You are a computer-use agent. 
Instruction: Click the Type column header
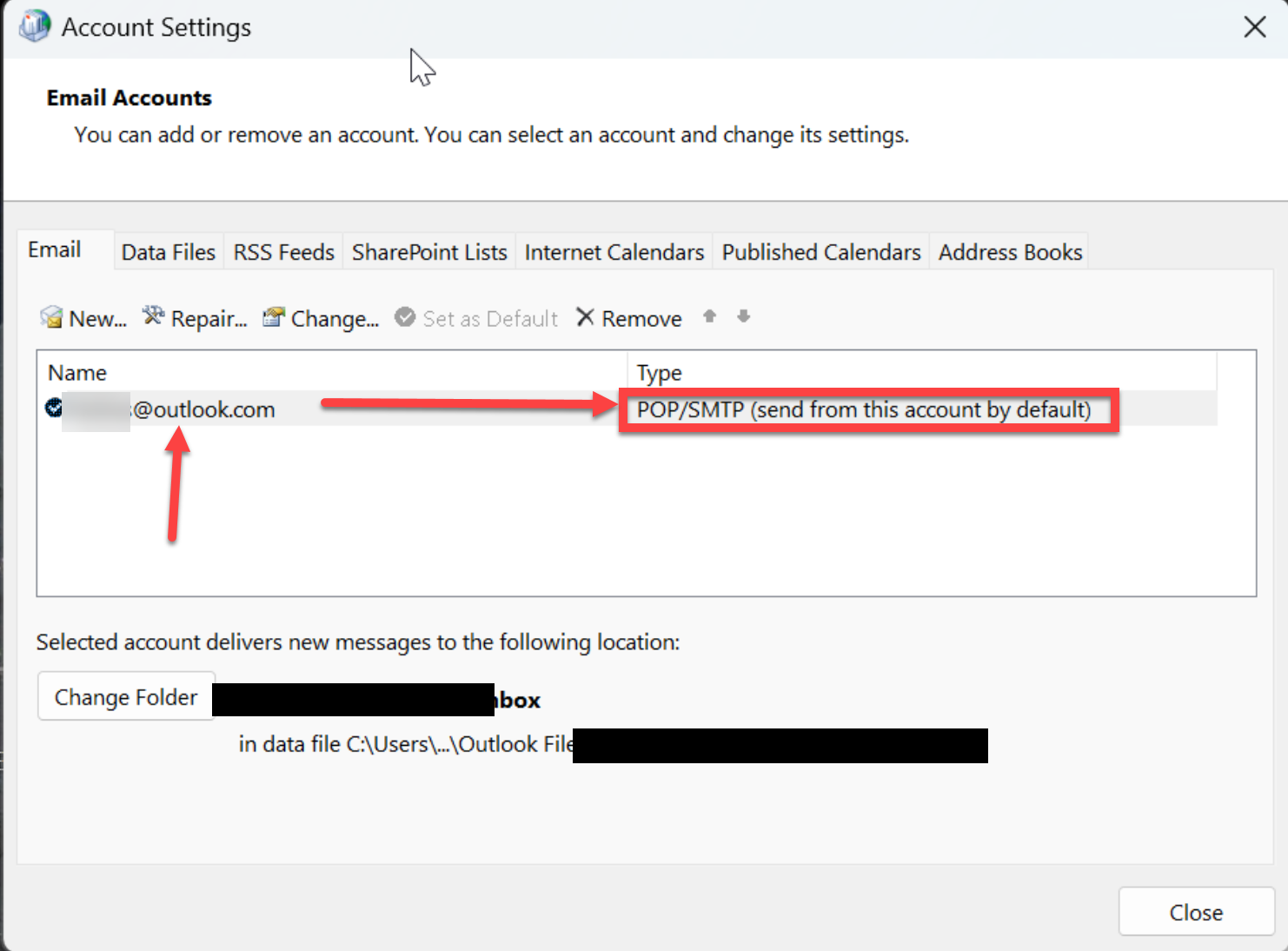(x=922, y=372)
